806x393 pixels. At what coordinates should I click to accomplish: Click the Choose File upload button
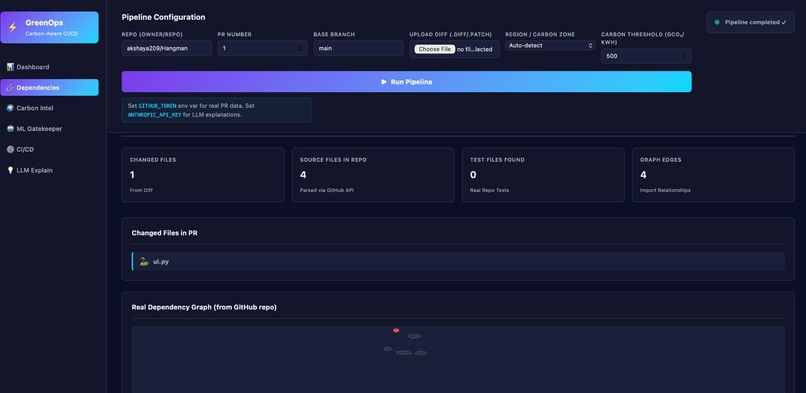coord(434,49)
